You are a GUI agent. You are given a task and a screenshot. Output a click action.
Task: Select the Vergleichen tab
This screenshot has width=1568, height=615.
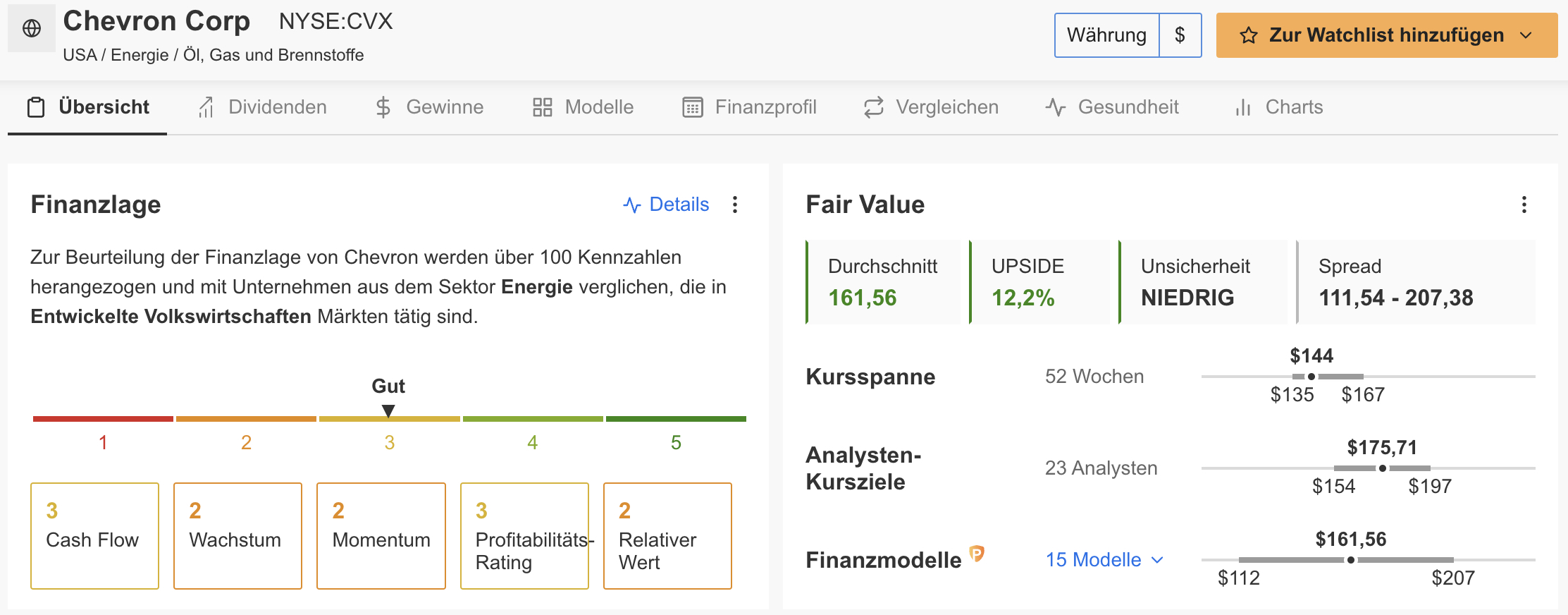(931, 107)
